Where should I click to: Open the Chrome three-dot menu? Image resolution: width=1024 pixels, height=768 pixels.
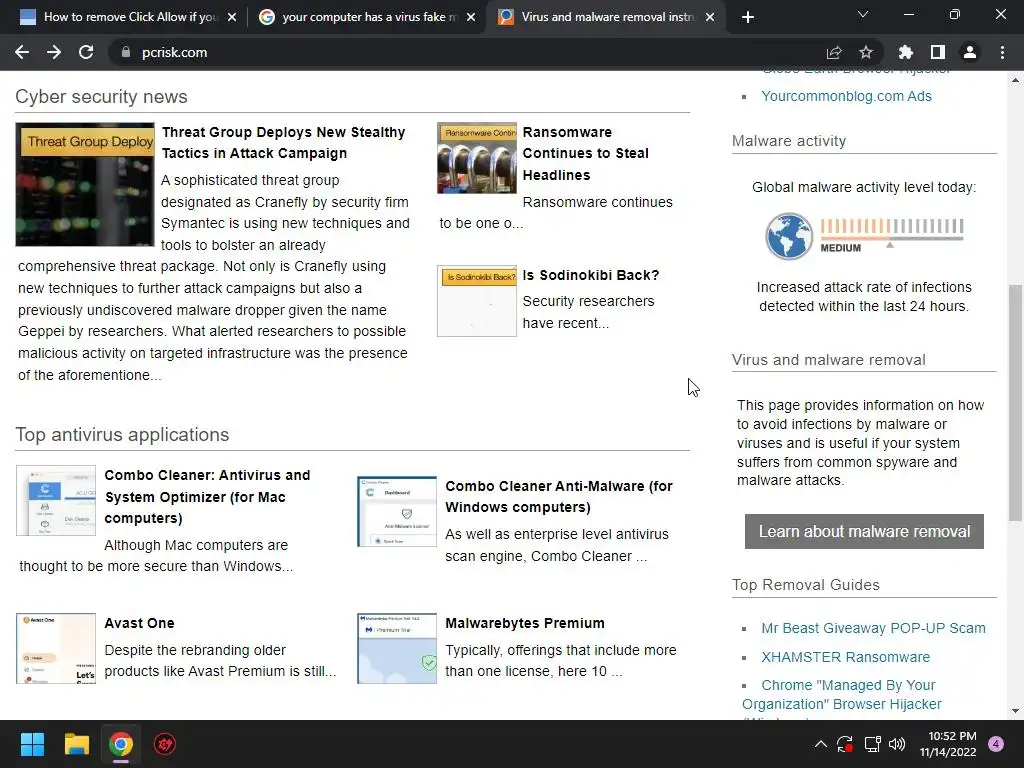click(x=1002, y=52)
